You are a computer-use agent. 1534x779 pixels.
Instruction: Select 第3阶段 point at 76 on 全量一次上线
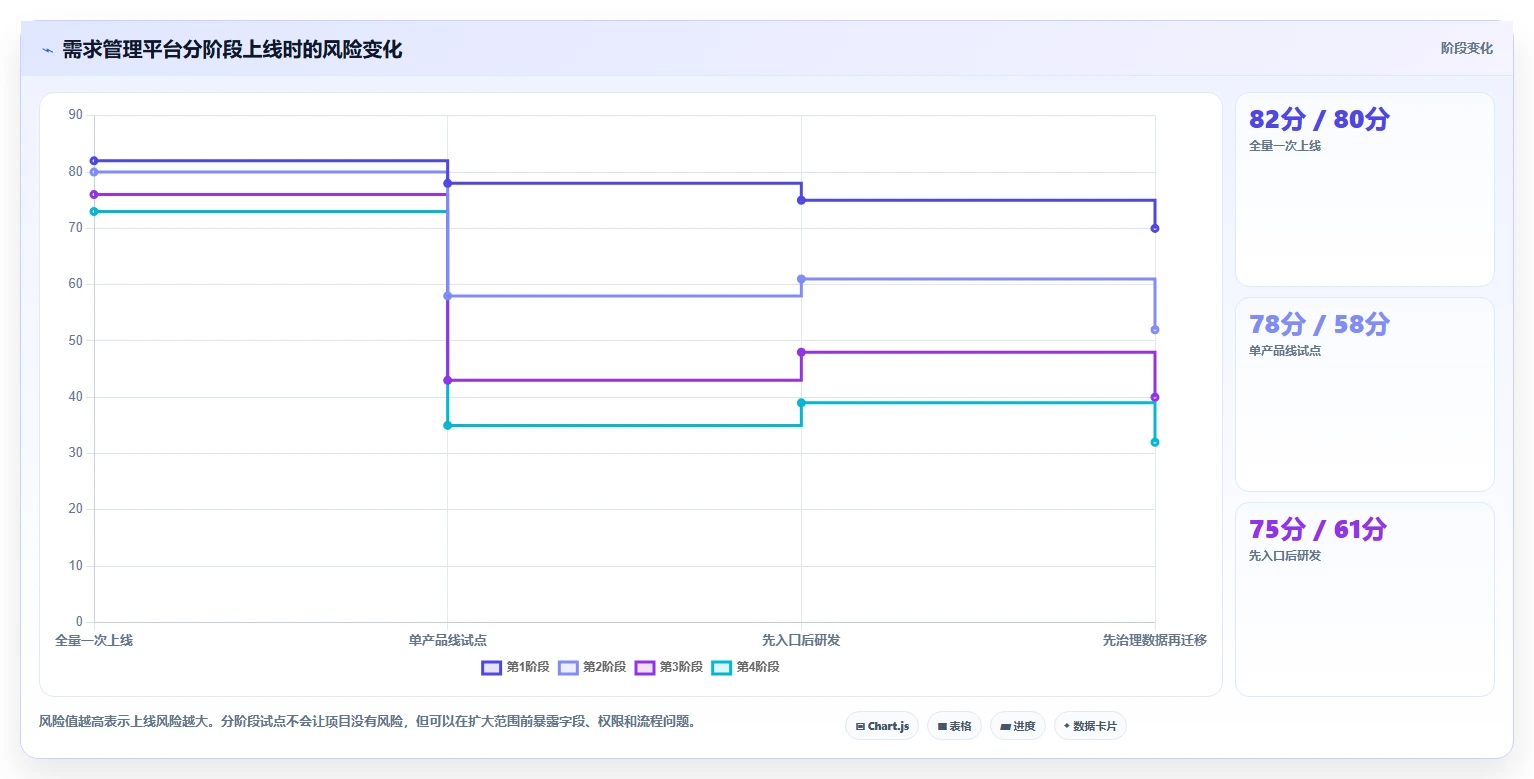94,195
